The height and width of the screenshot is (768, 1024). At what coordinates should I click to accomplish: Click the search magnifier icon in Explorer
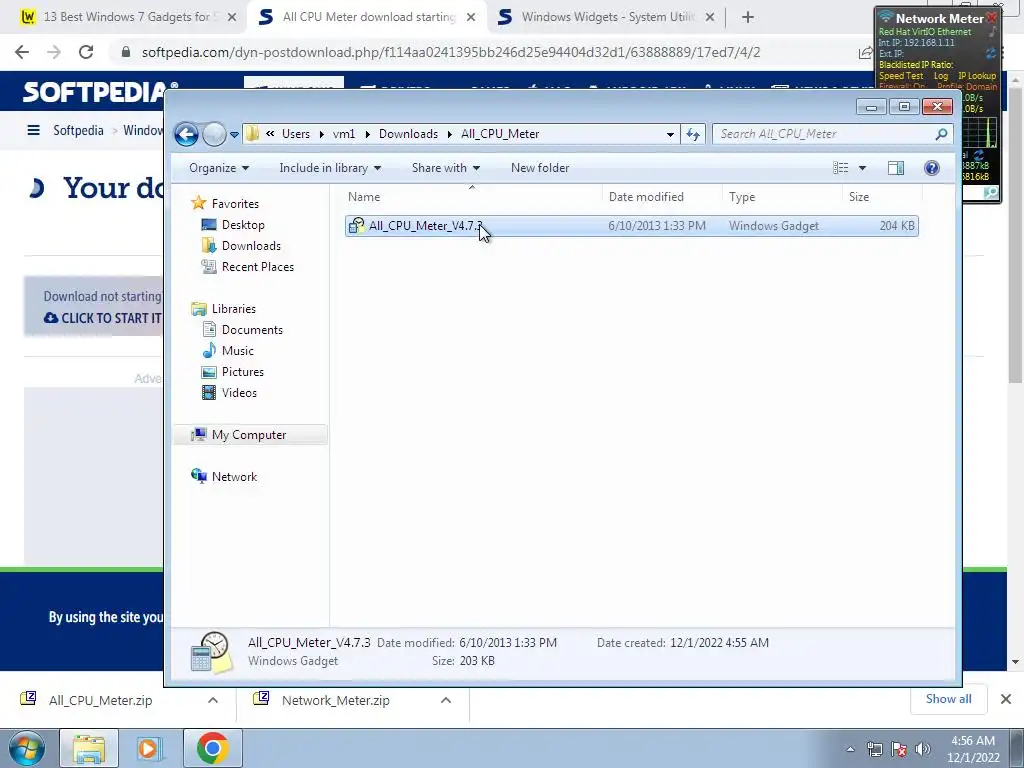coord(941,135)
